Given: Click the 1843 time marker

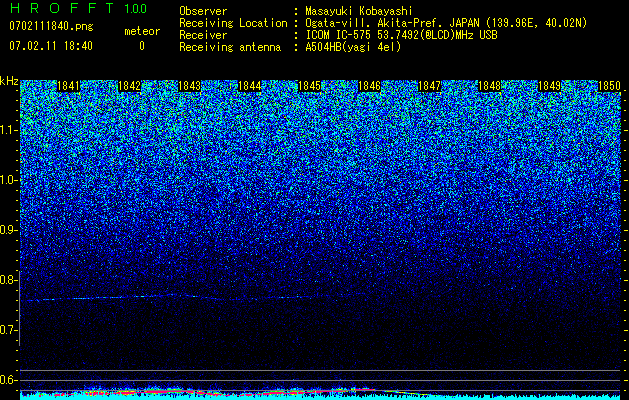Looking at the screenshot, I should click(x=189, y=86).
